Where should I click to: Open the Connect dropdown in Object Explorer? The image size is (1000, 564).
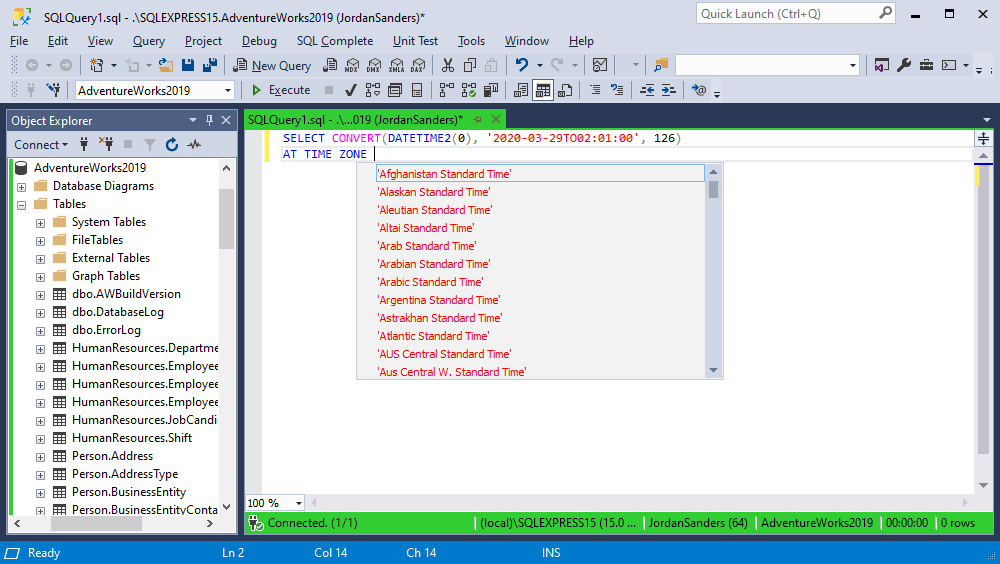click(41, 145)
